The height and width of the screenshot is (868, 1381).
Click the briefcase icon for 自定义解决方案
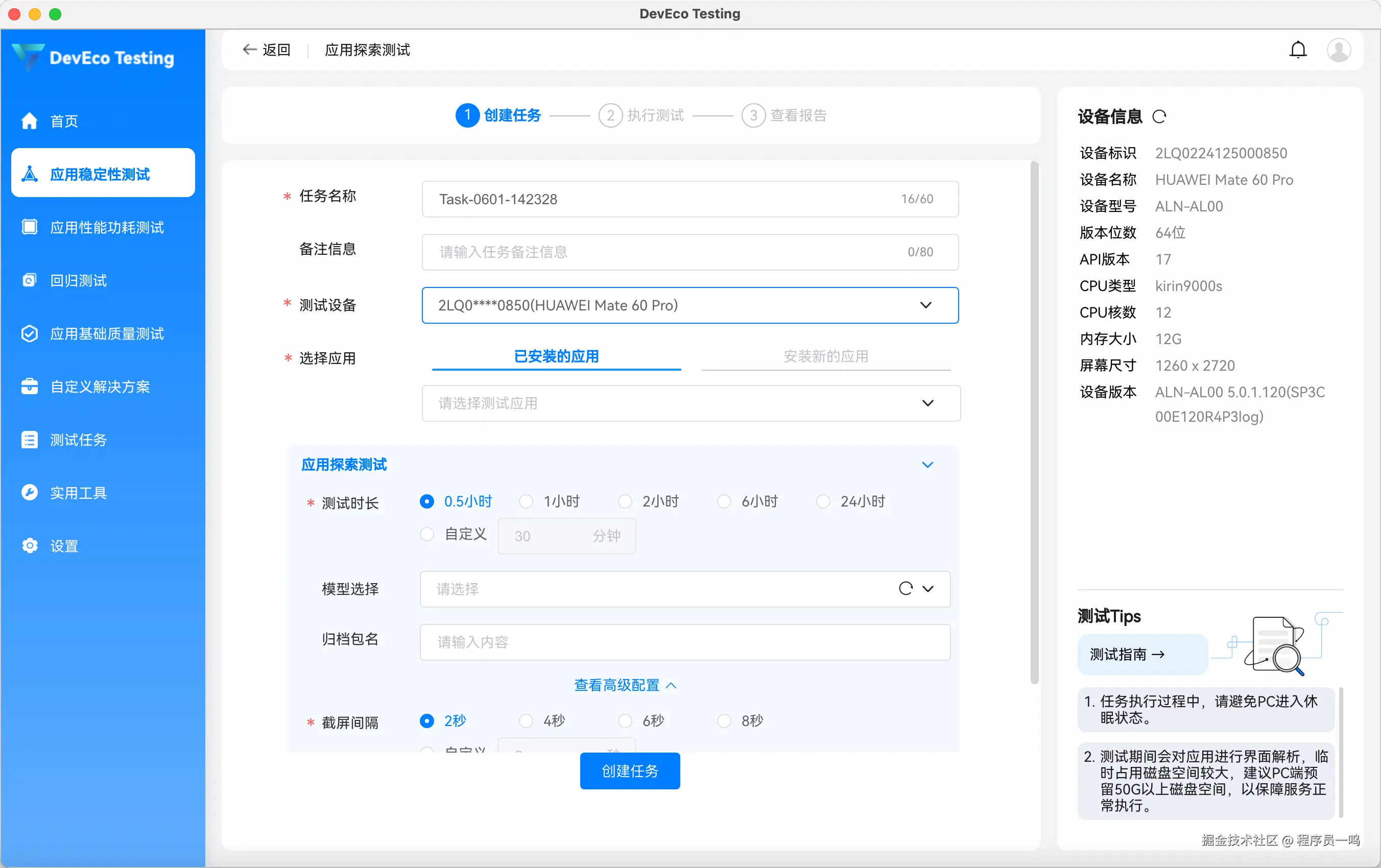pyautogui.click(x=29, y=387)
